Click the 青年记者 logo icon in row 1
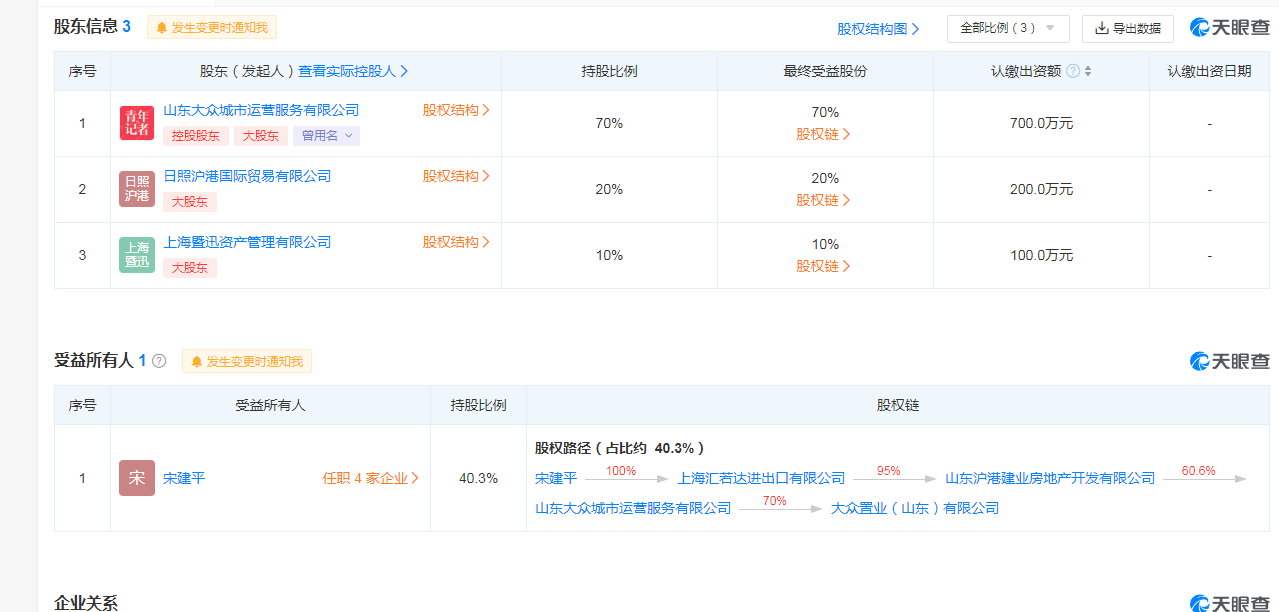1279x612 pixels. click(x=137, y=123)
